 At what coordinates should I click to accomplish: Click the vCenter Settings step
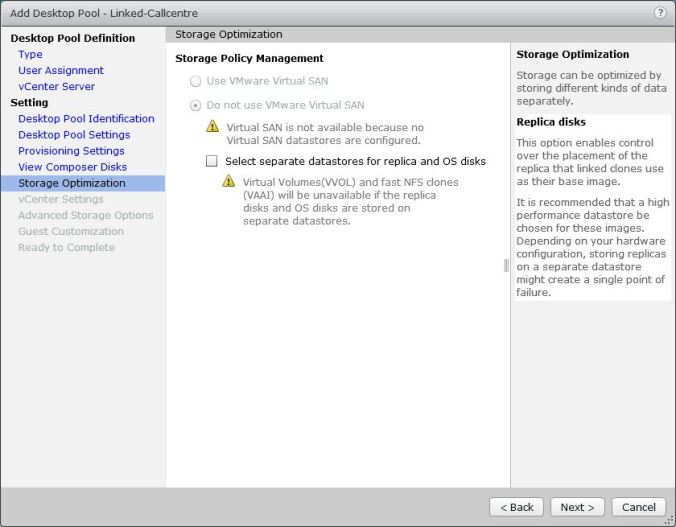click(60, 199)
